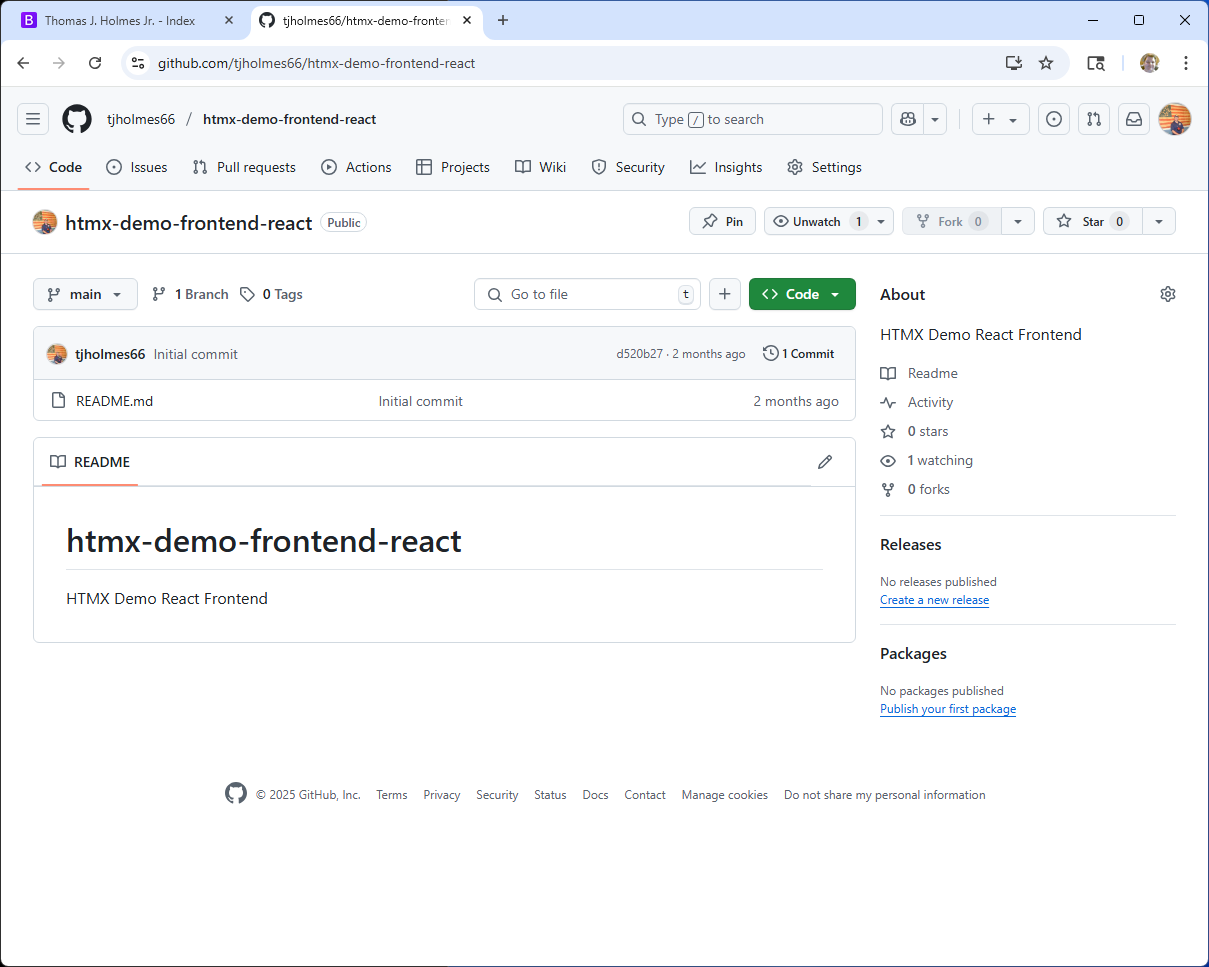Click the GitHub Octocat logo in header
Image resolution: width=1209 pixels, height=967 pixels.
[x=77, y=119]
